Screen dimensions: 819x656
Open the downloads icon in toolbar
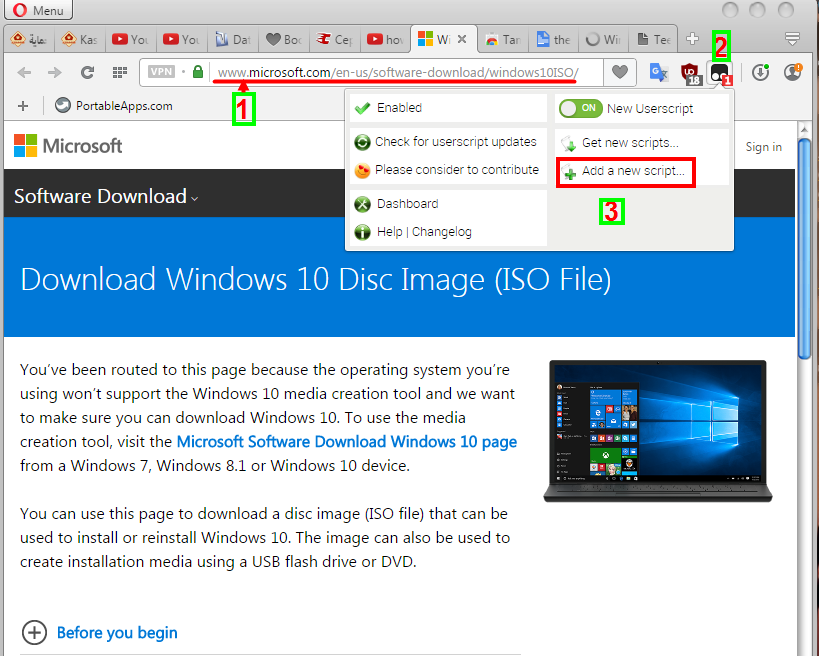760,72
